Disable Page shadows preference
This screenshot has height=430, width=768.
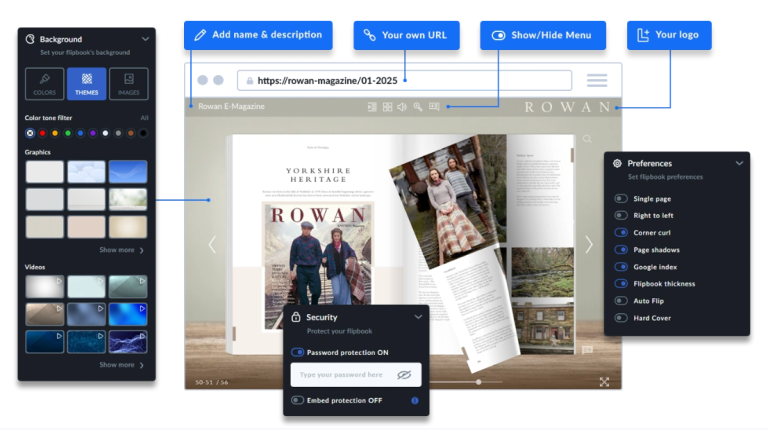point(621,250)
